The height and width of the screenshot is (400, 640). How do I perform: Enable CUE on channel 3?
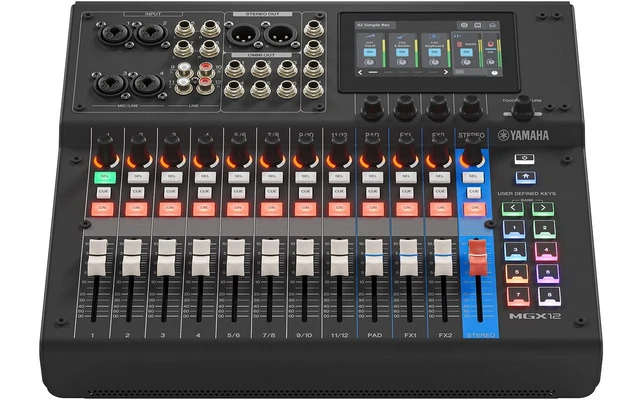coord(171,192)
